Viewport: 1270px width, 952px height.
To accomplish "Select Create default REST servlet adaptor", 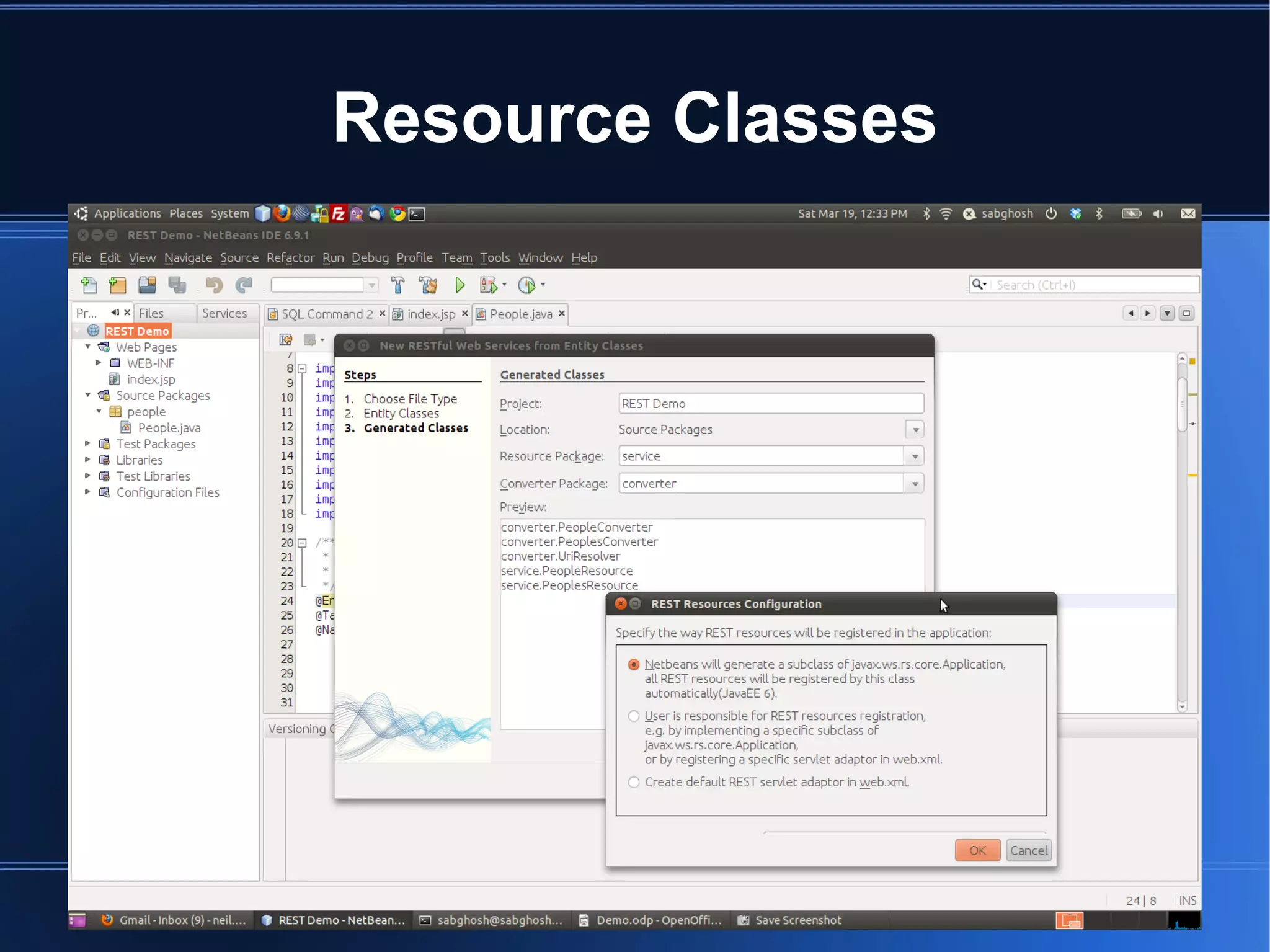I will pos(633,782).
